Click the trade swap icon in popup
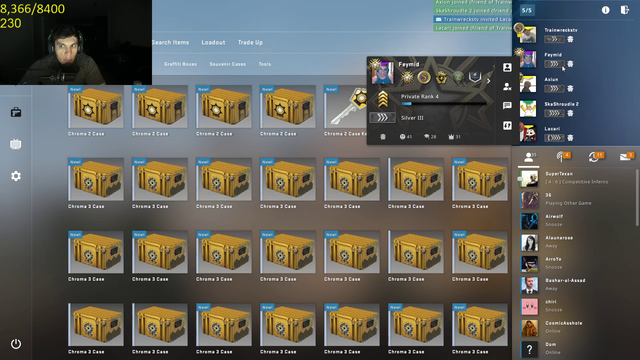The width and height of the screenshot is (640, 360). point(507,125)
